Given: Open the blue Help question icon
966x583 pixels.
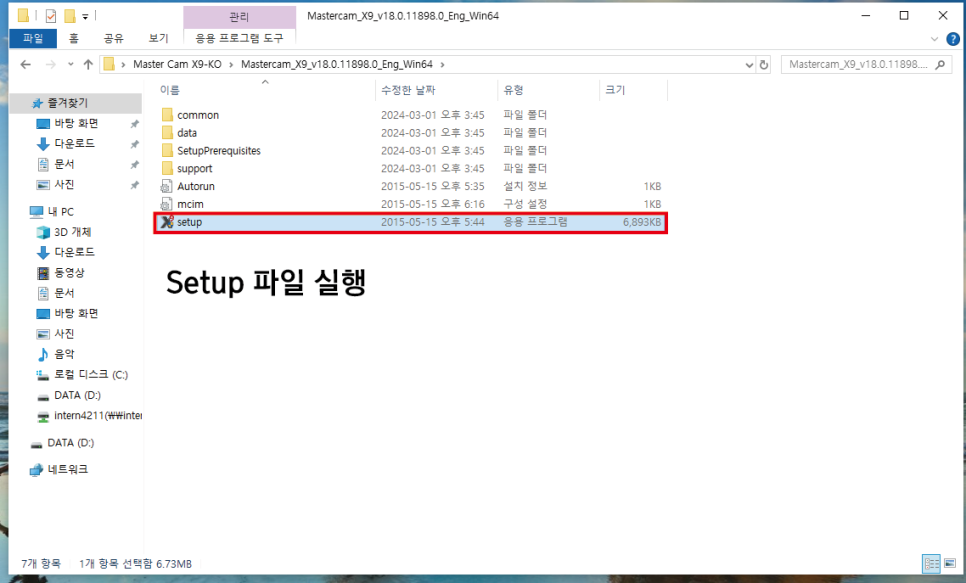Looking at the screenshot, I should click(x=952, y=39).
